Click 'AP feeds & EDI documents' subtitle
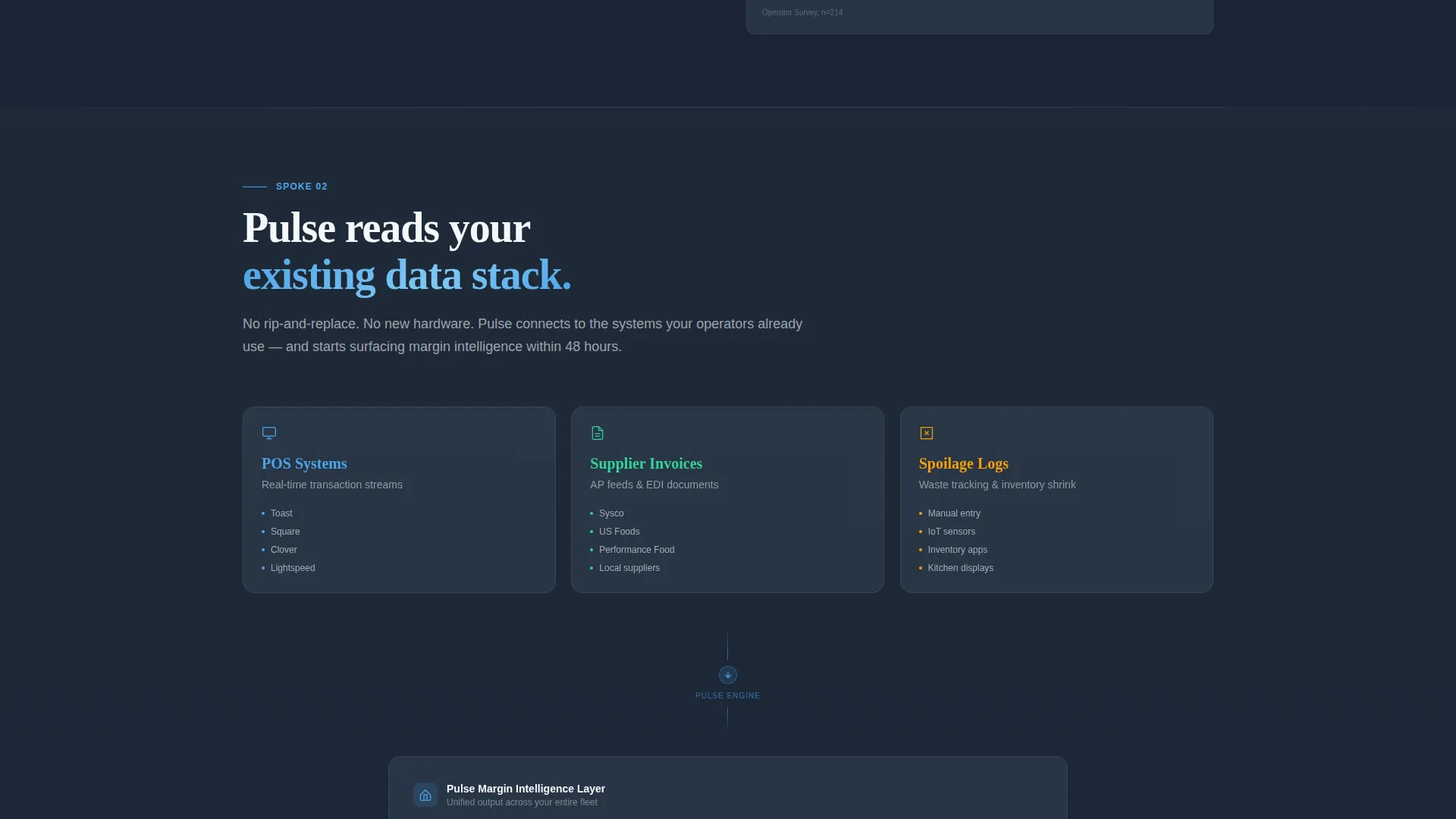 tap(654, 485)
